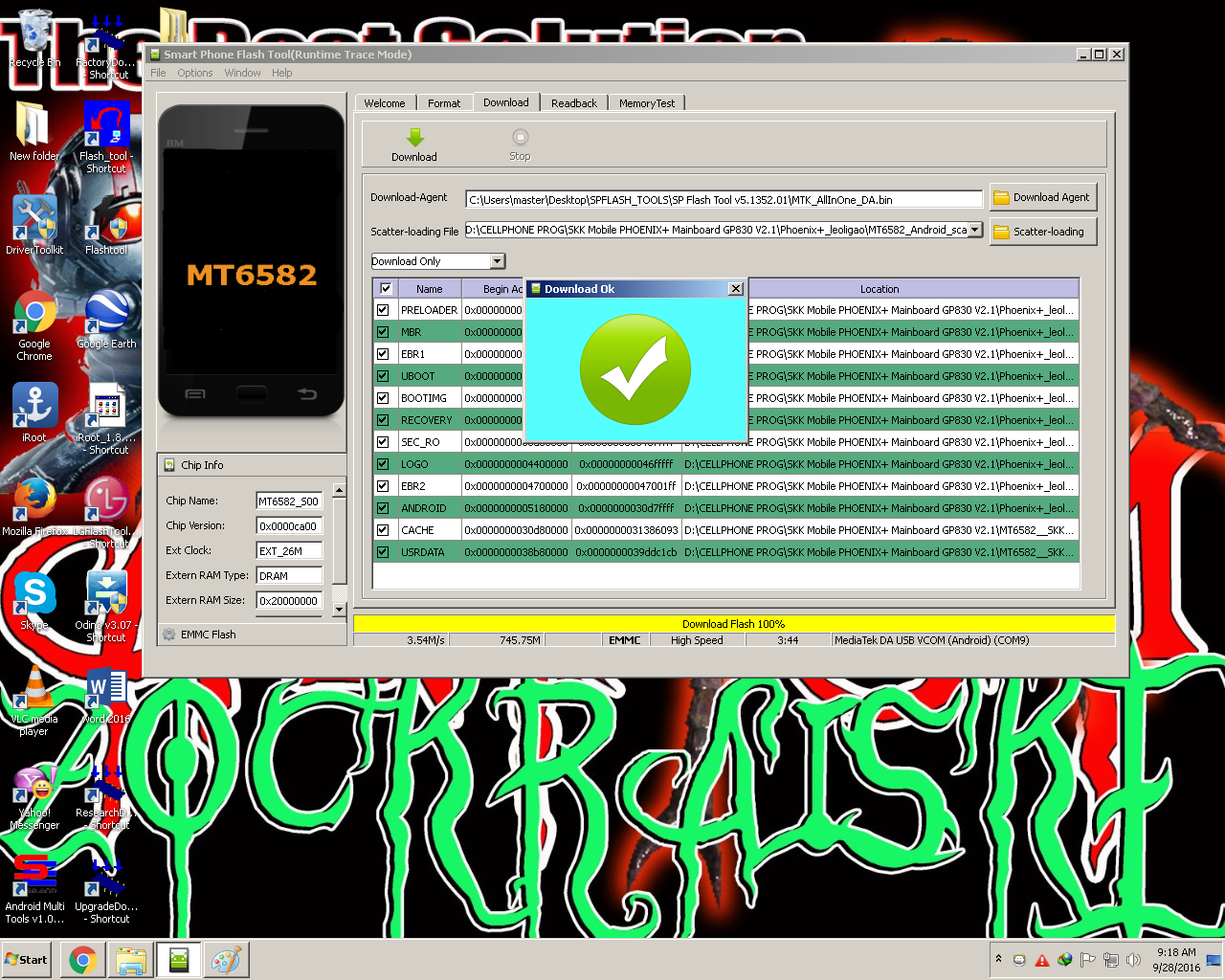Uncheck the PRELOADER partition checkbox
Image resolution: width=1225 pixels, height=980 pixels.
383,310
